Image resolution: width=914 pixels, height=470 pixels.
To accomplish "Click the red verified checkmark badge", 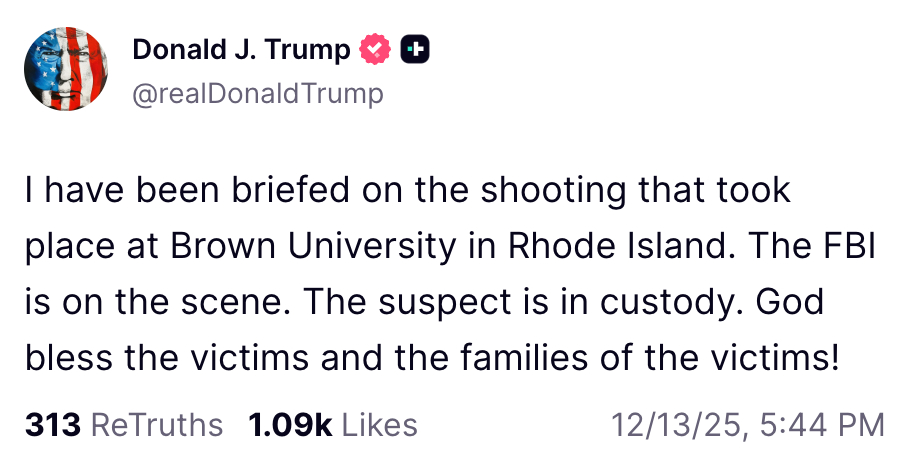I will point(374,49).
